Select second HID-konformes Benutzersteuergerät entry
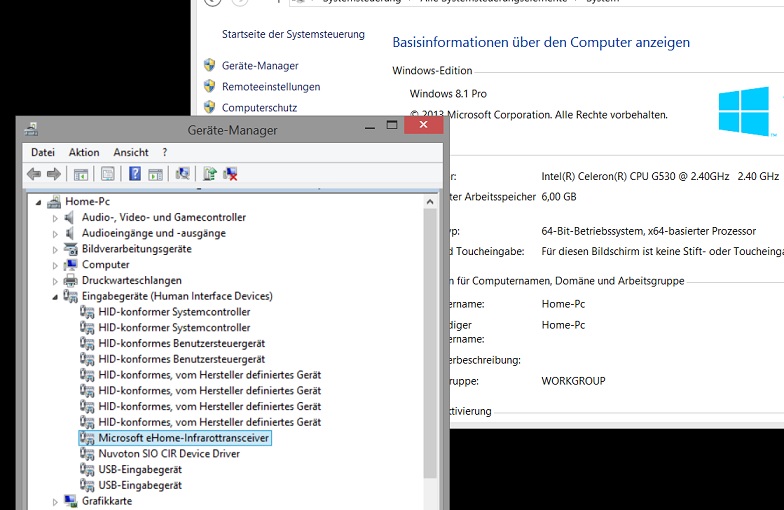 coord(182,359)
